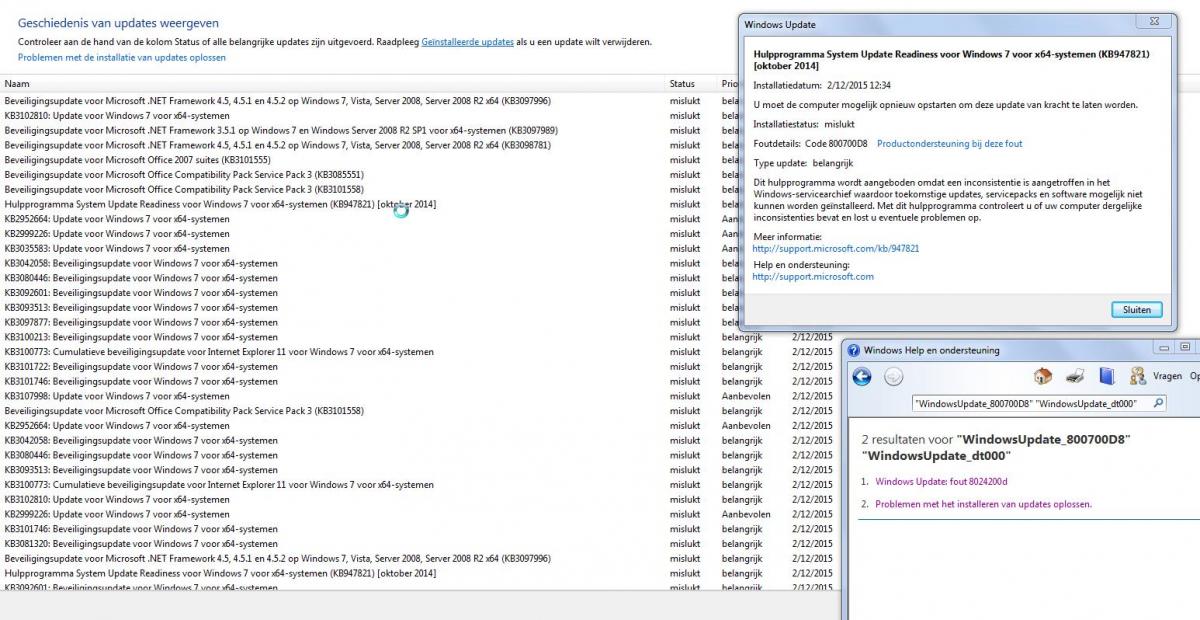Click the mislukt status of the KB3101722 row
Screen dimensions: 1200x620
tap(685, 366)
